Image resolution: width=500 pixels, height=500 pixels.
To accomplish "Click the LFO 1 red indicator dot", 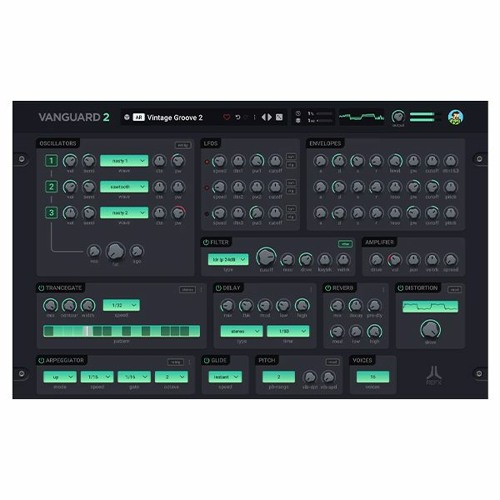I will pyautogui.click(x=207, y=162).
